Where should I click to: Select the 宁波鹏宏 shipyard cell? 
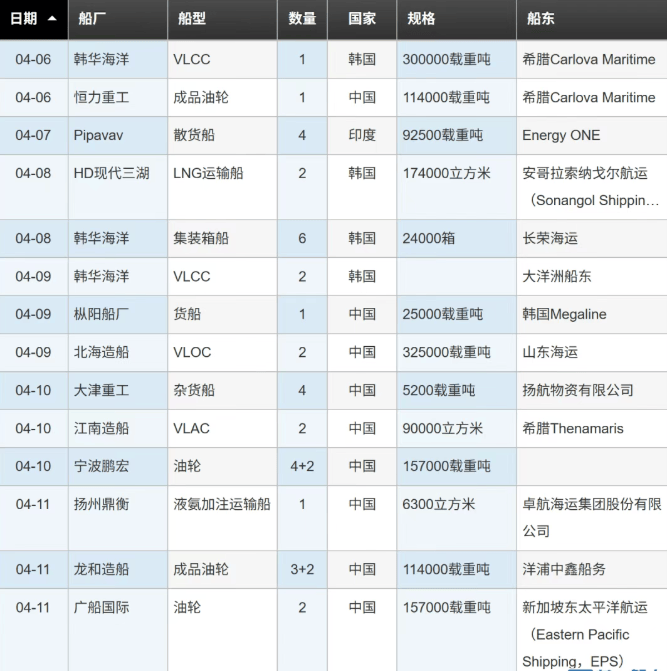[x=101, y=466]
